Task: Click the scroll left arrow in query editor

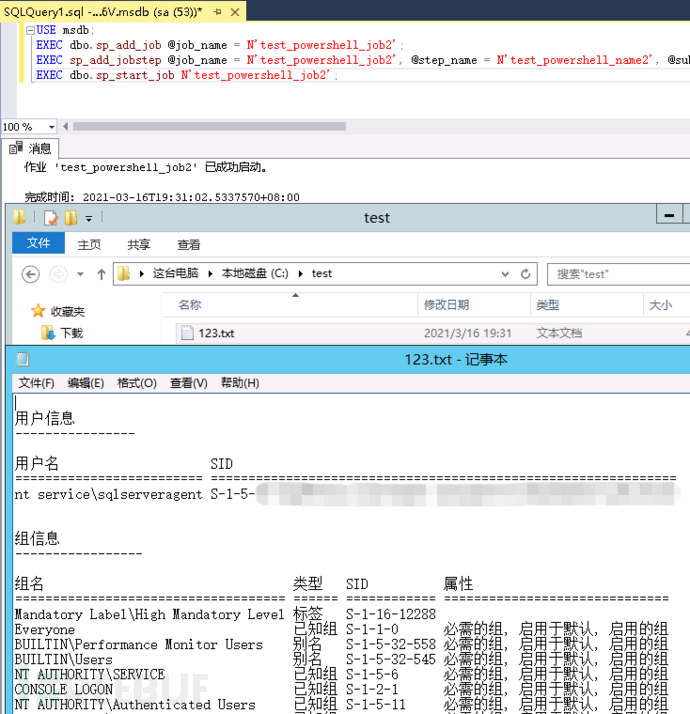Action: (65, 126)
